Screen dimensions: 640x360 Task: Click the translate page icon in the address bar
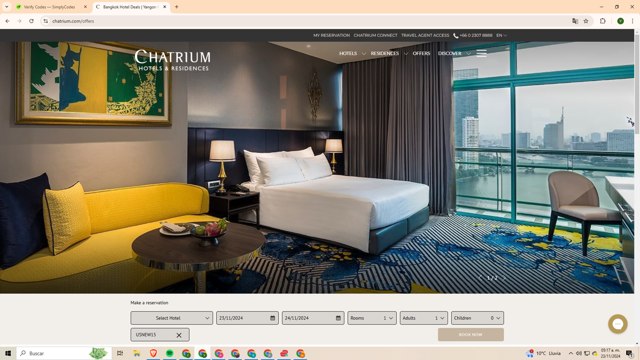(575, 21)
